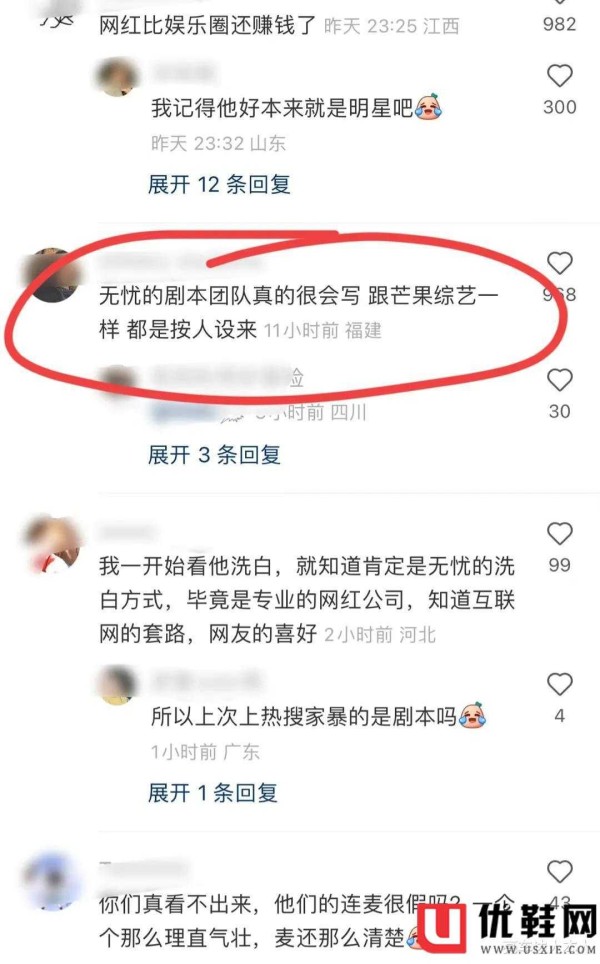Expand 展开 1 条回复
Screen dimensions: 600x964
(212, 793)
